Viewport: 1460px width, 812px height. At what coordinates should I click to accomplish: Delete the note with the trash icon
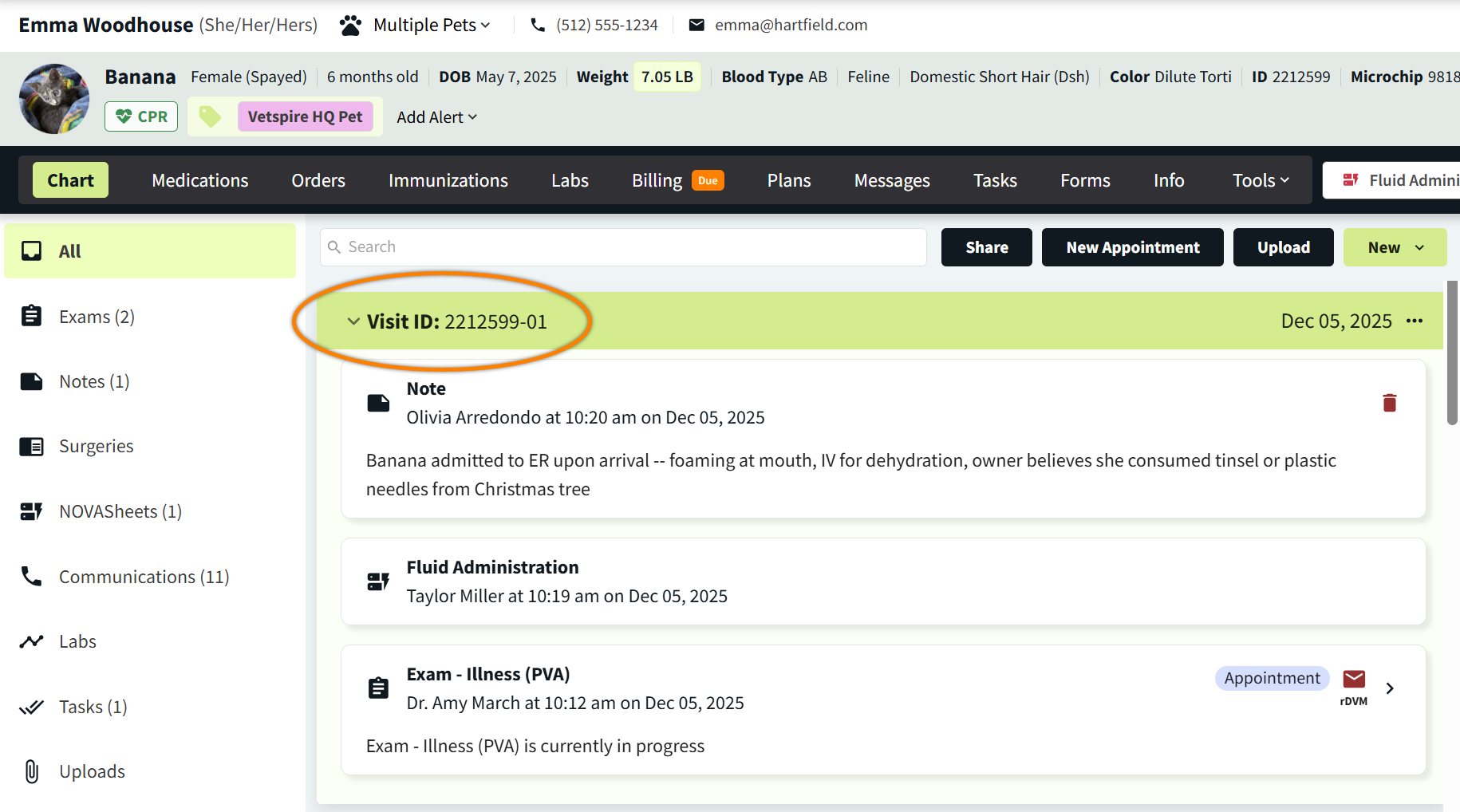pos(1390,403)
